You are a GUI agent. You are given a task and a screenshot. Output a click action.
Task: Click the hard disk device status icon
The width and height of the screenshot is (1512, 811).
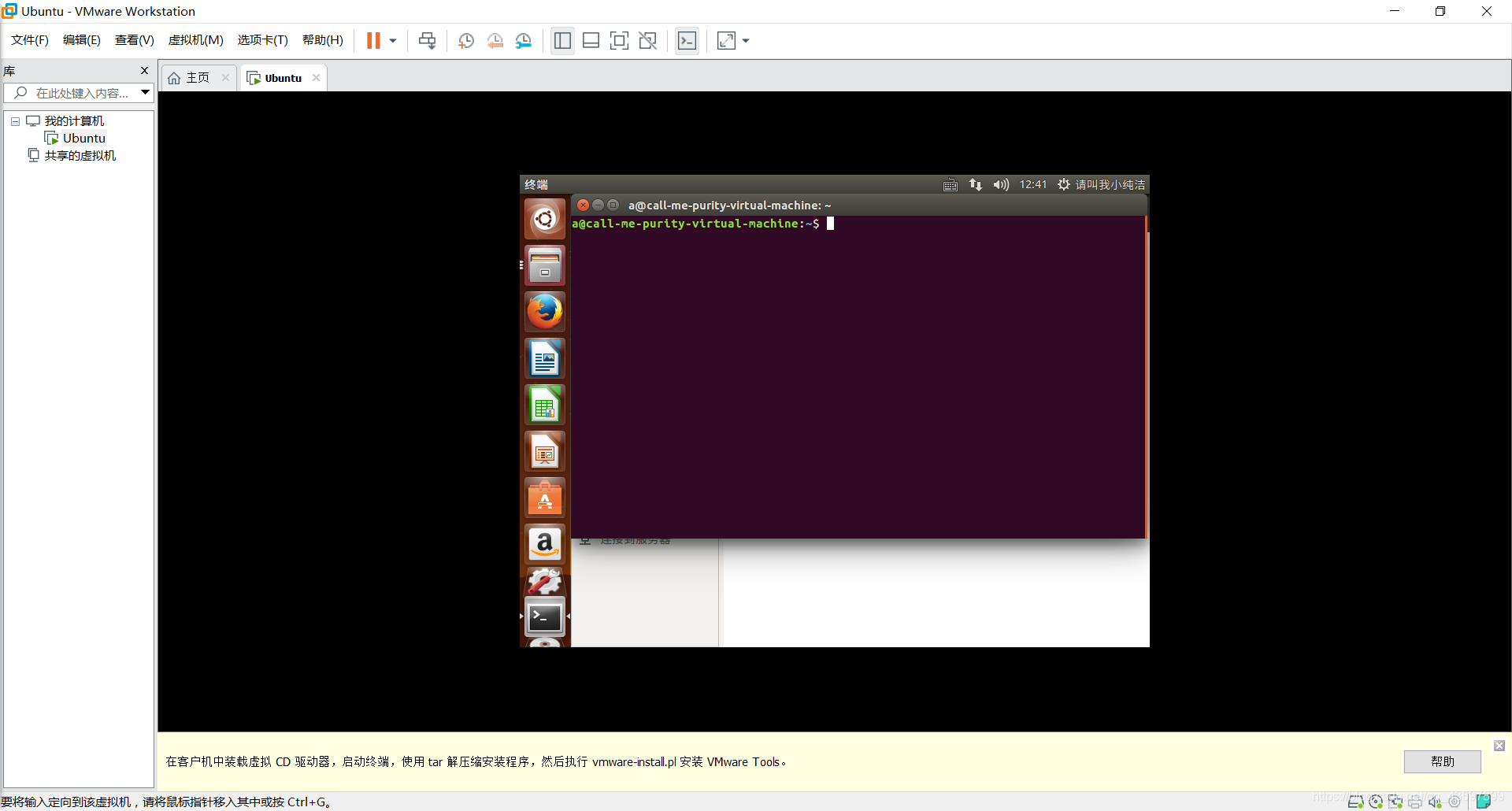1356,802
